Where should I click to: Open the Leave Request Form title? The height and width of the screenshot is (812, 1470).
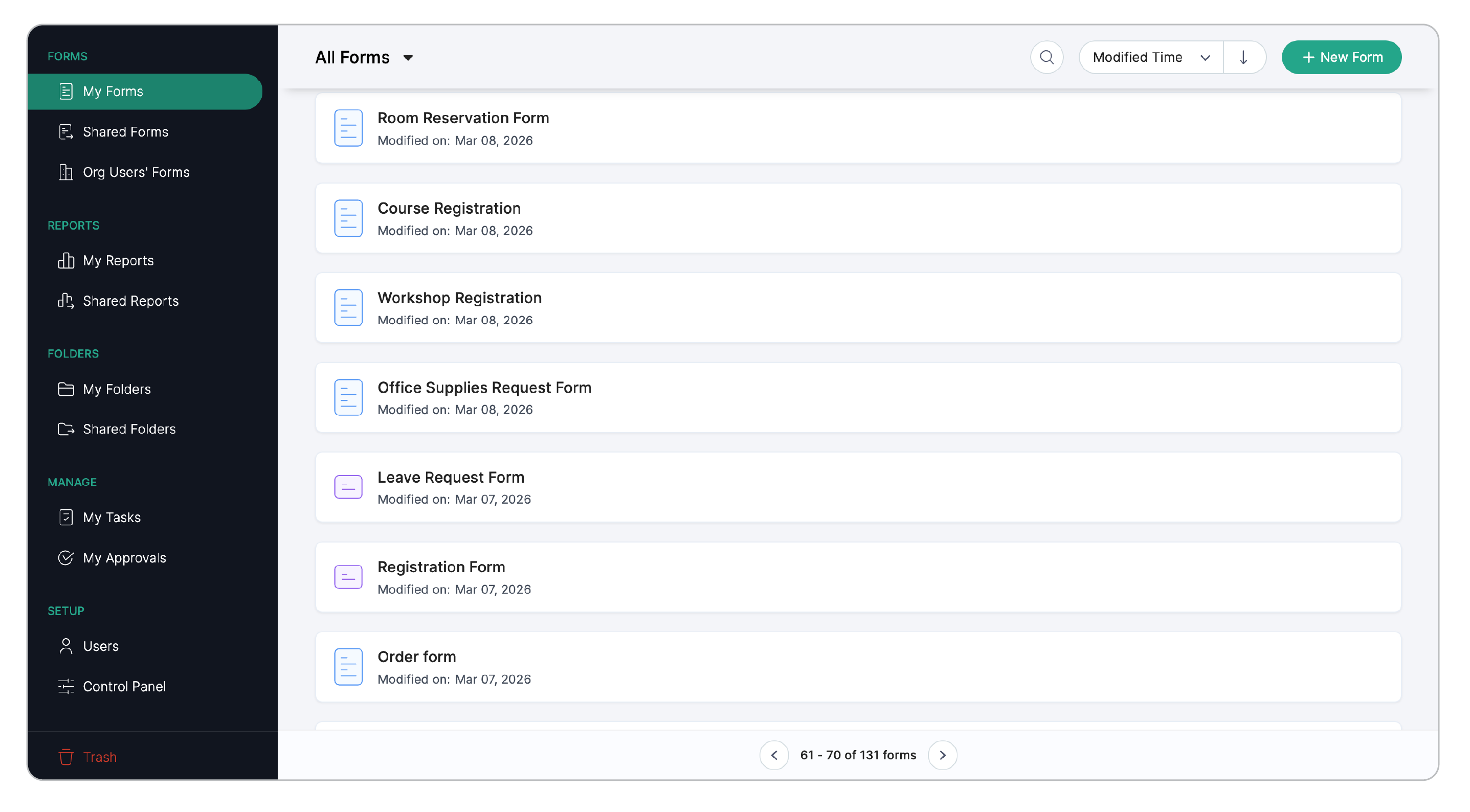[x=450, y=477]
